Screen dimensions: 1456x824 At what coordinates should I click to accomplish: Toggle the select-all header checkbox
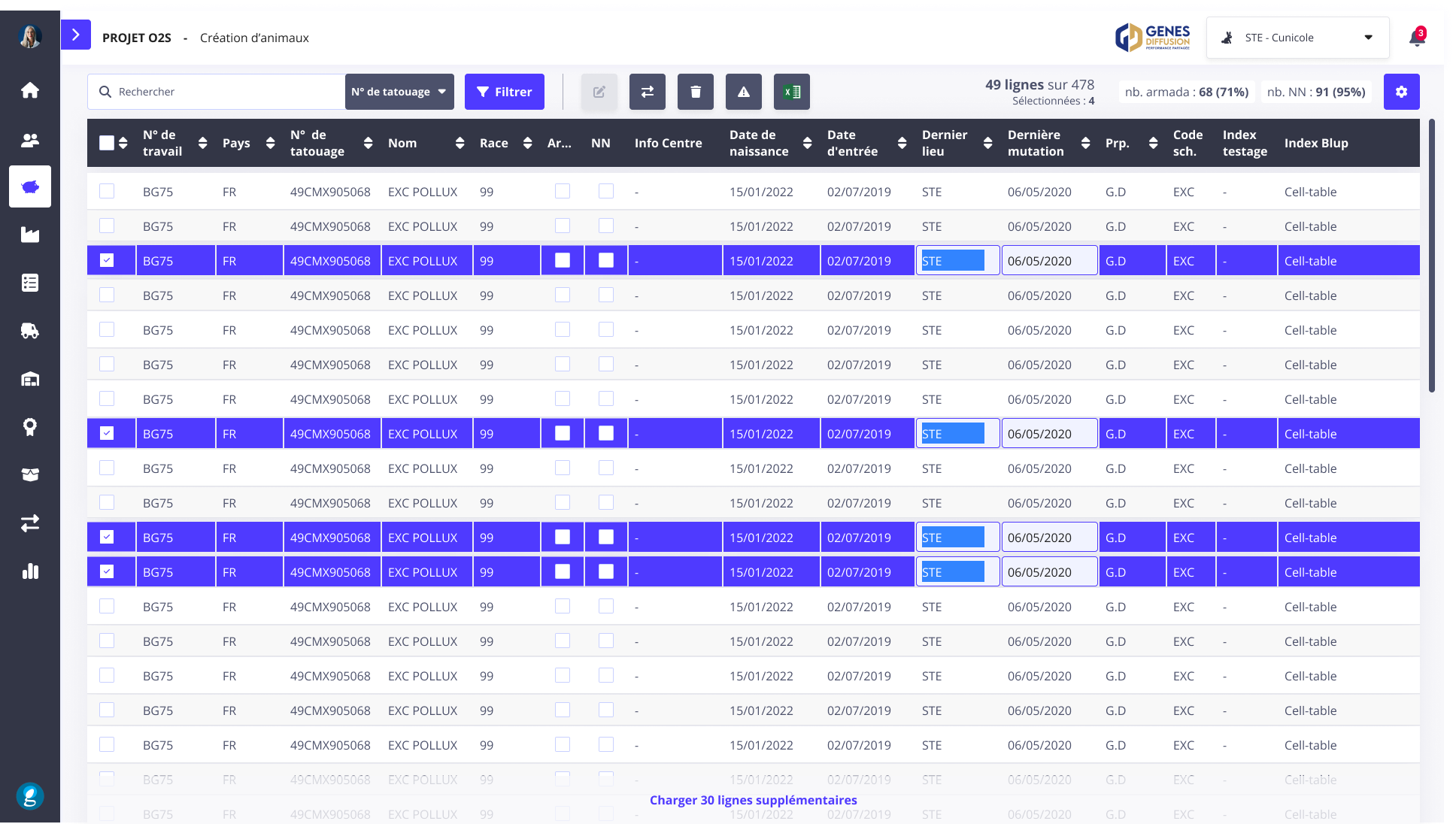tap(107, 143)
